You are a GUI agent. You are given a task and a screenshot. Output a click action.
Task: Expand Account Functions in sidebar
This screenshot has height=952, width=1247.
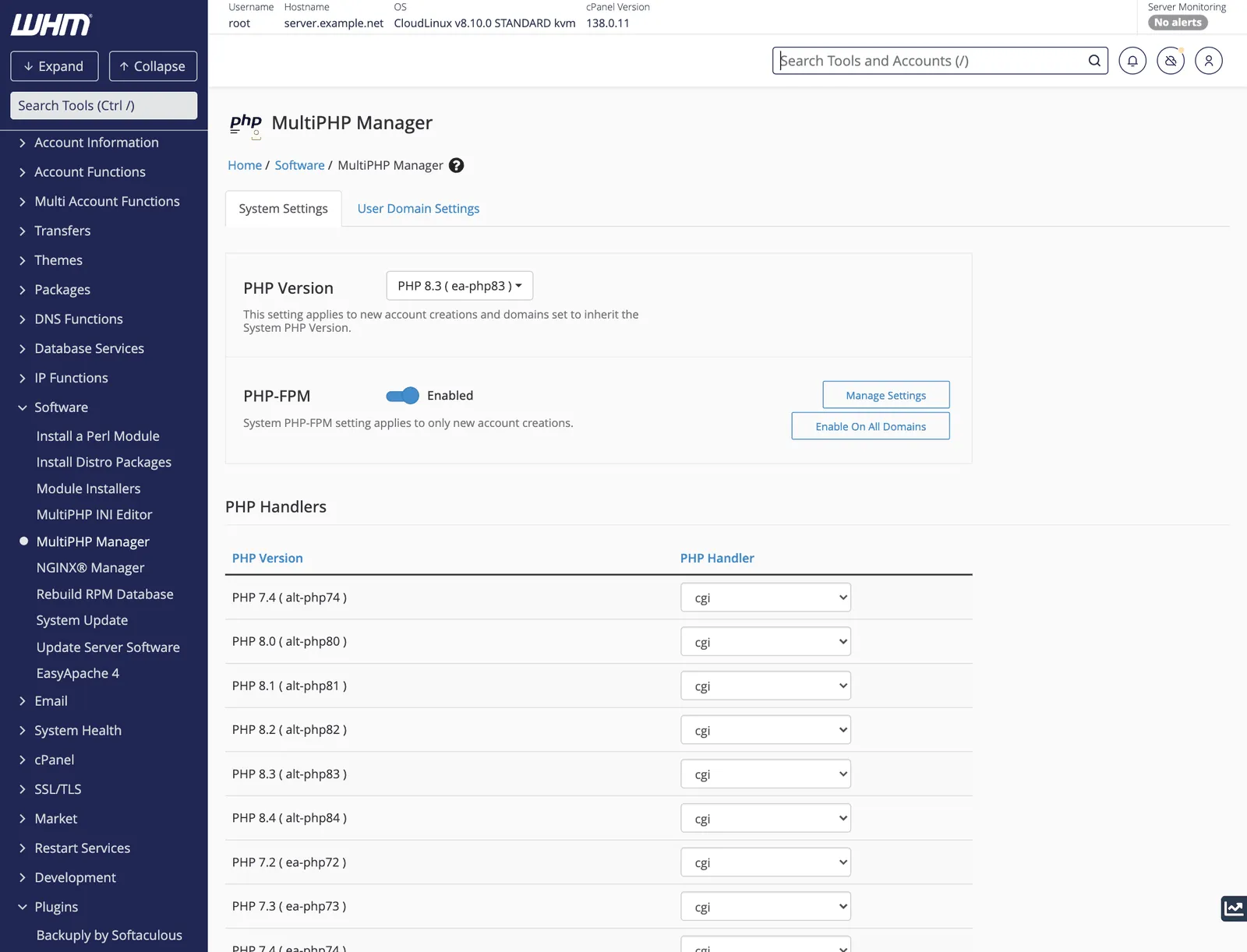[90, 172]
